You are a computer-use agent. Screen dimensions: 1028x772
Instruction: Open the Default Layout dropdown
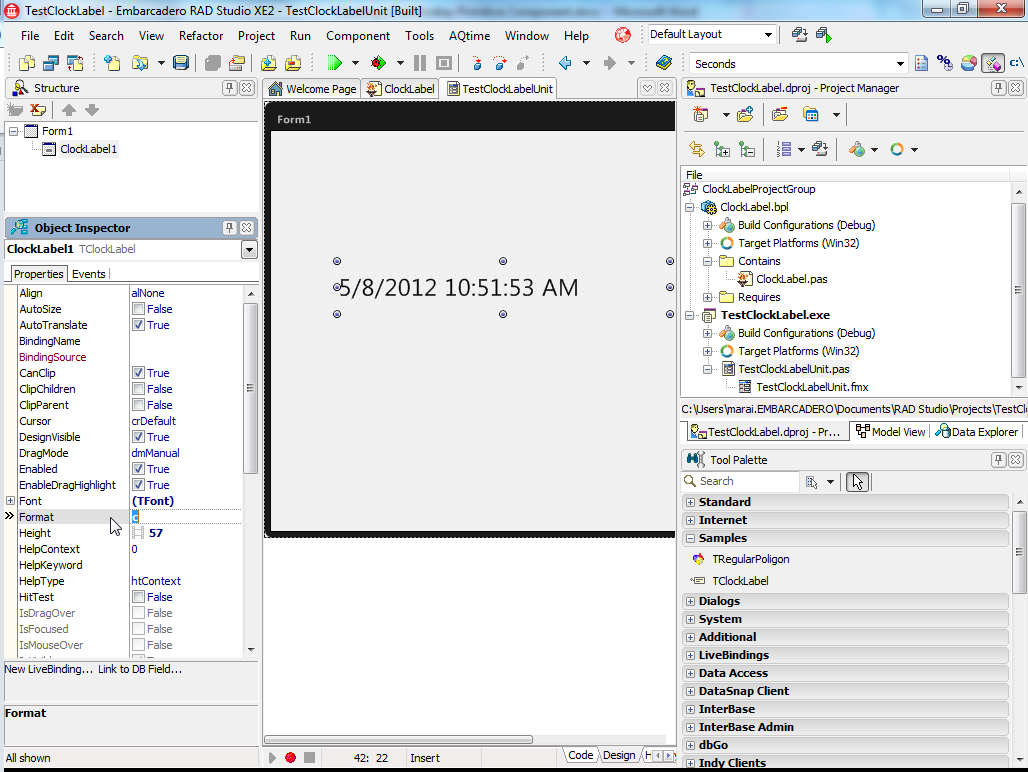(x=769, y=33)
